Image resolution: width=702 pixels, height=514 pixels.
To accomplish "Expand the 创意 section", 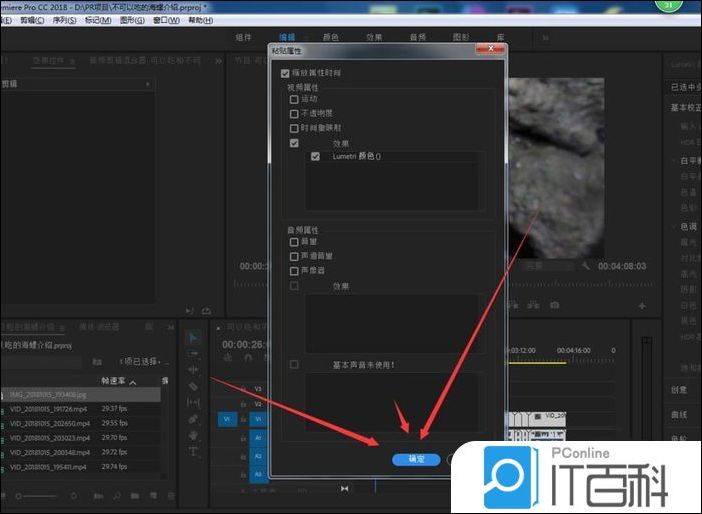I will pyautogui.click(x=679, y=390).
